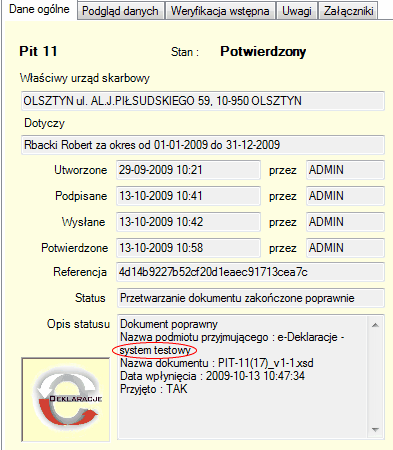Select the Podpisane date field

[188, 196]
